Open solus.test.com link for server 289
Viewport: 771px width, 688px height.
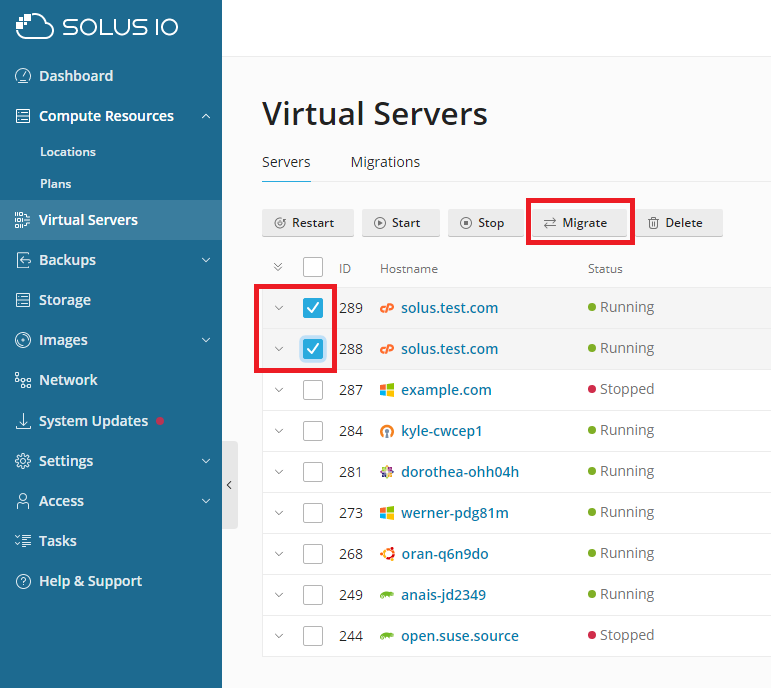(x=449, y=308)
